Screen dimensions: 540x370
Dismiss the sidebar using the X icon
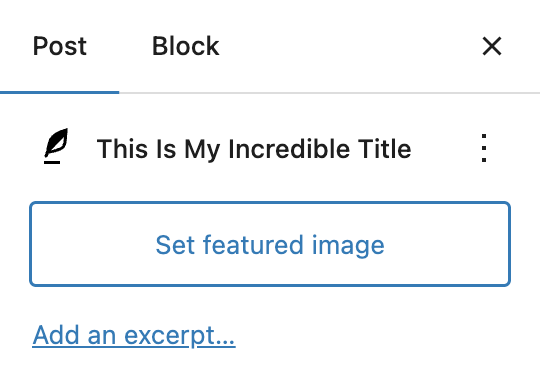491,46
